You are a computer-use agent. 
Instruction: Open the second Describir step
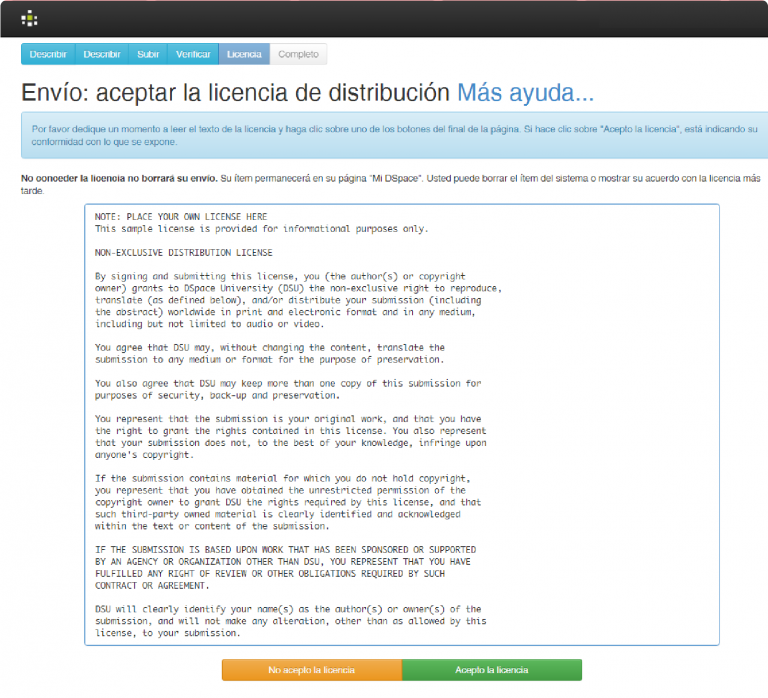pos(102,54)
